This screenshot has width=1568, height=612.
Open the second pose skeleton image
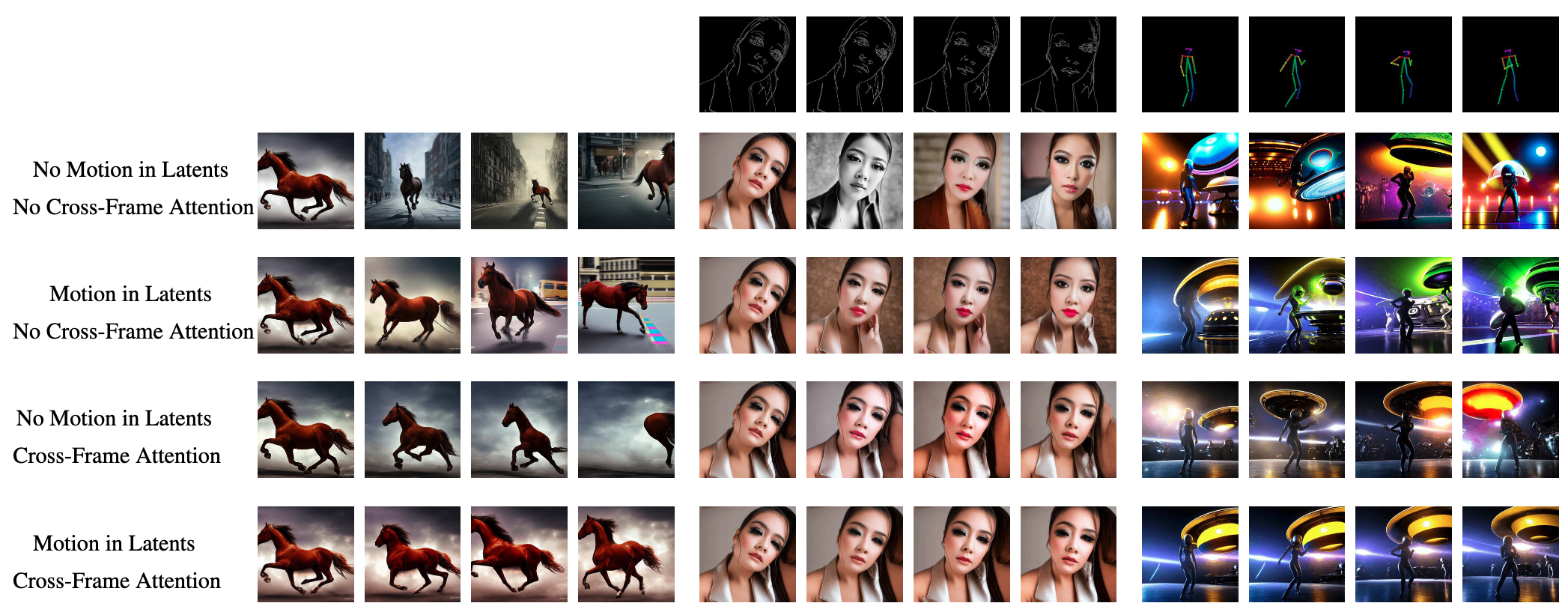pos(1297,64)
